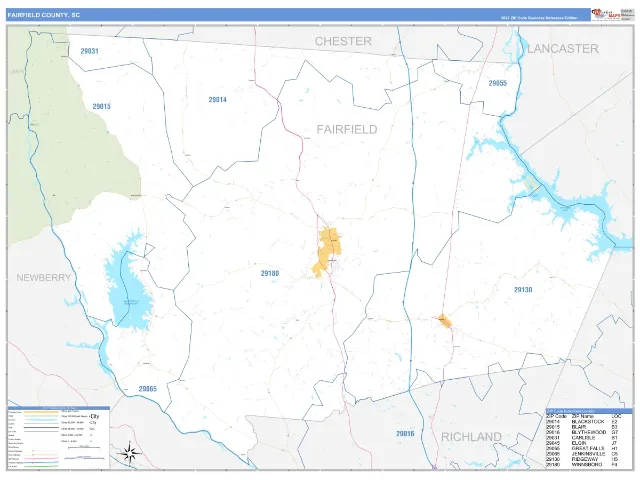Click ZIP code label 29055 on map
Screen dimensions: 640x480
coord(498,83)
